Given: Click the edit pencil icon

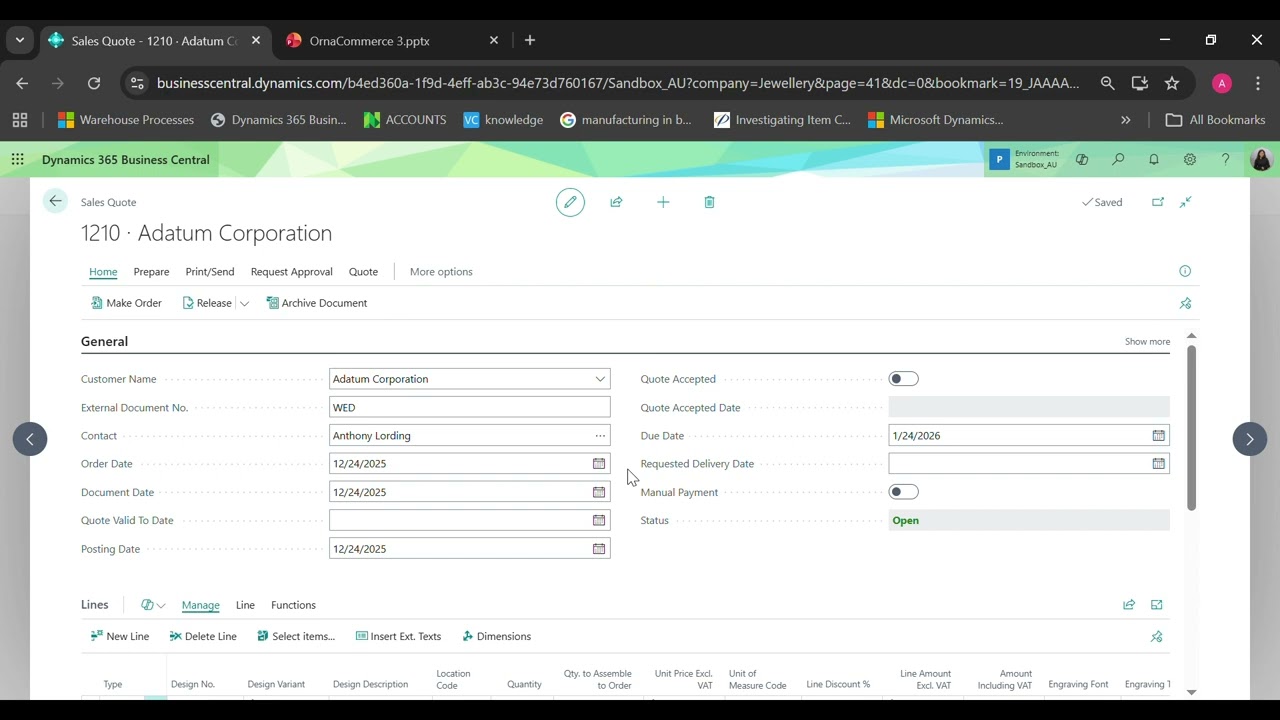Looking at the screenshot, I should [x=570, y=202].
